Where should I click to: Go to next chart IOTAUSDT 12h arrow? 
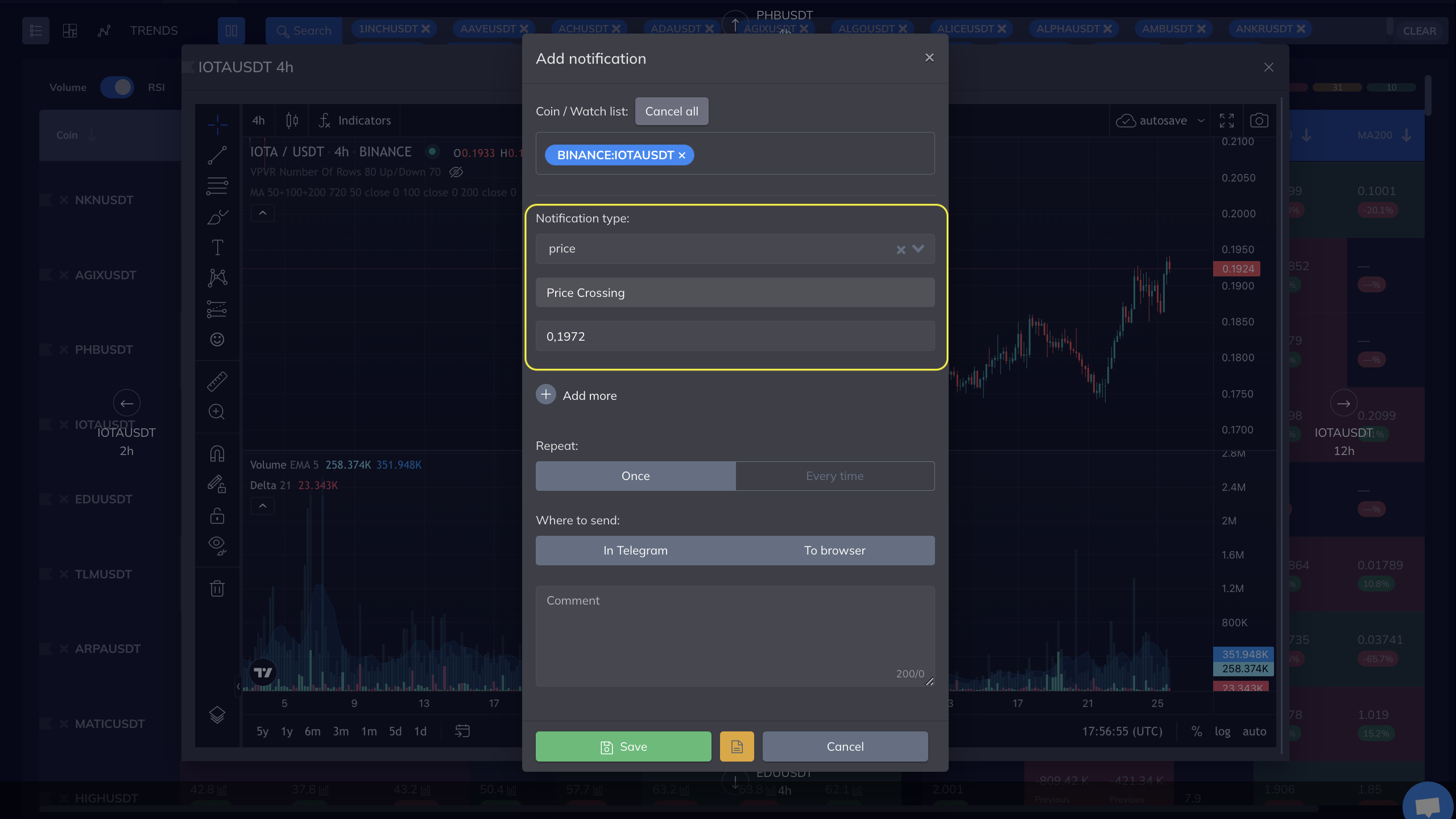coord(1343,403)
